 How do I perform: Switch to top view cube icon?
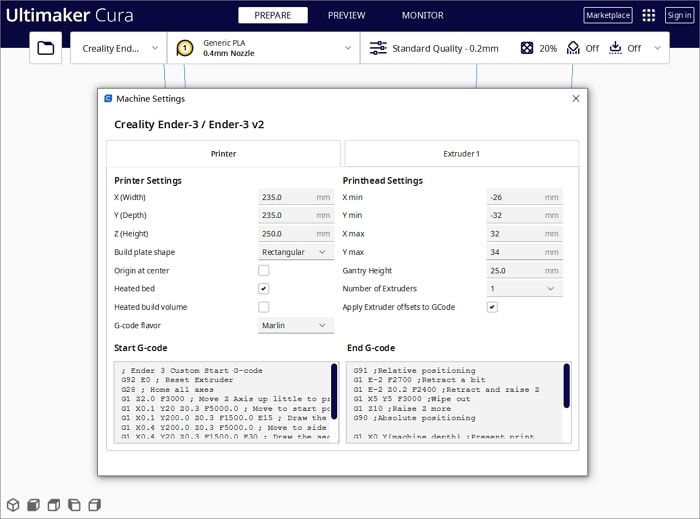(54, 505)
